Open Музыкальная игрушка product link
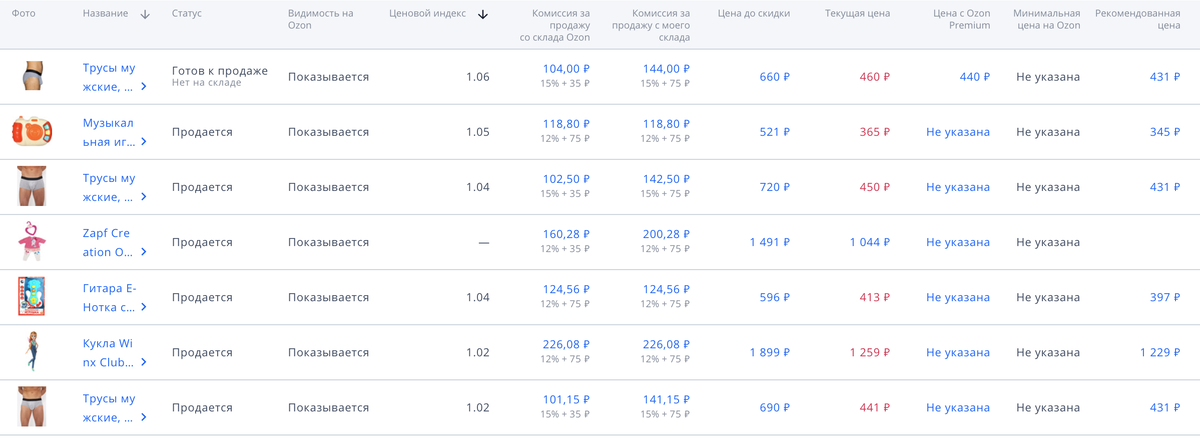 (107, 131)
